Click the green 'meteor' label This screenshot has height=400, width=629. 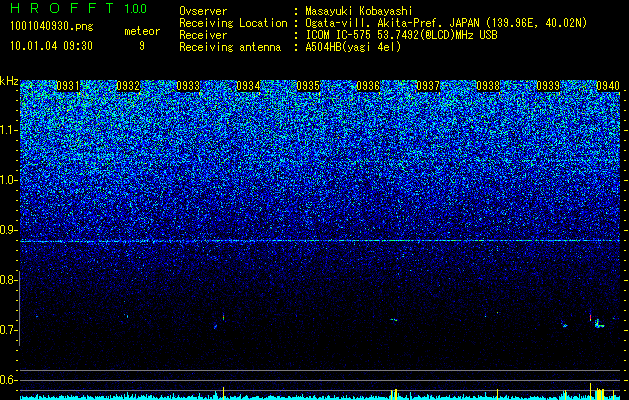pos(142,31)
